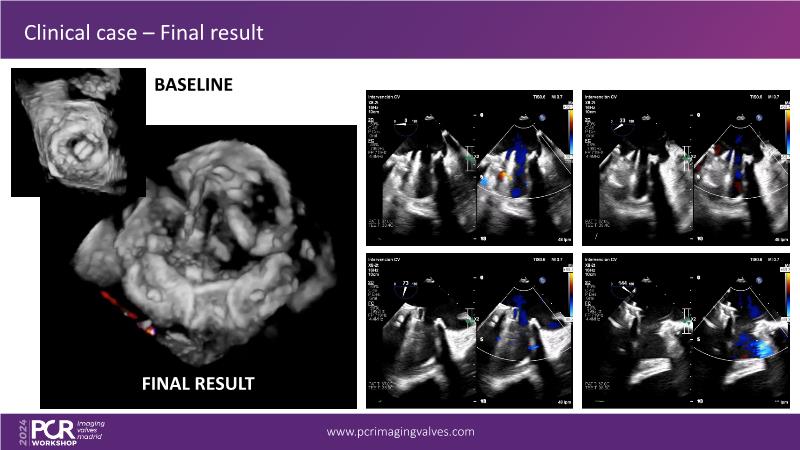Click the 'Clinical case – Final result' title
Screen dimensions: 800x450
[143, 33]
